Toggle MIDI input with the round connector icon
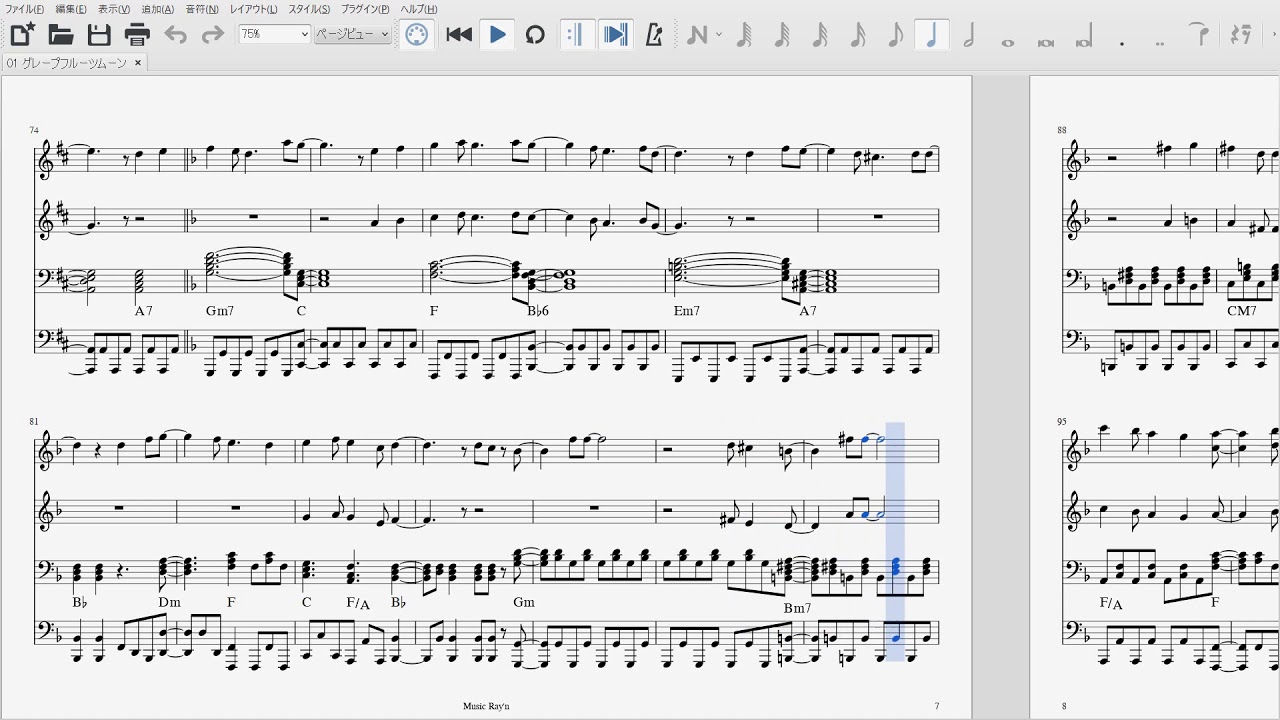The image size is (1280, 720). (x=416, y=35)
